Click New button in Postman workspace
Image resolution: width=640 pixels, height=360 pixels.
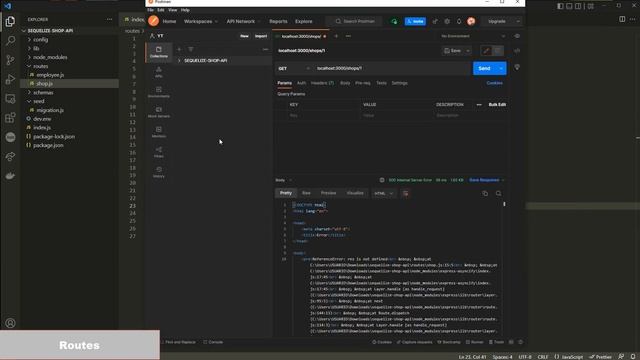click(x=244, y=36)
